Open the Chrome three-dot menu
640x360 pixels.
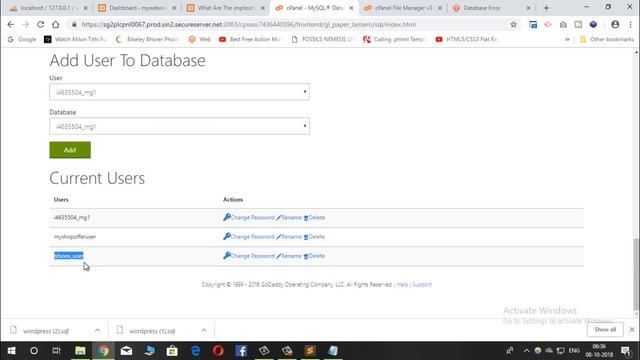[630, 24]
